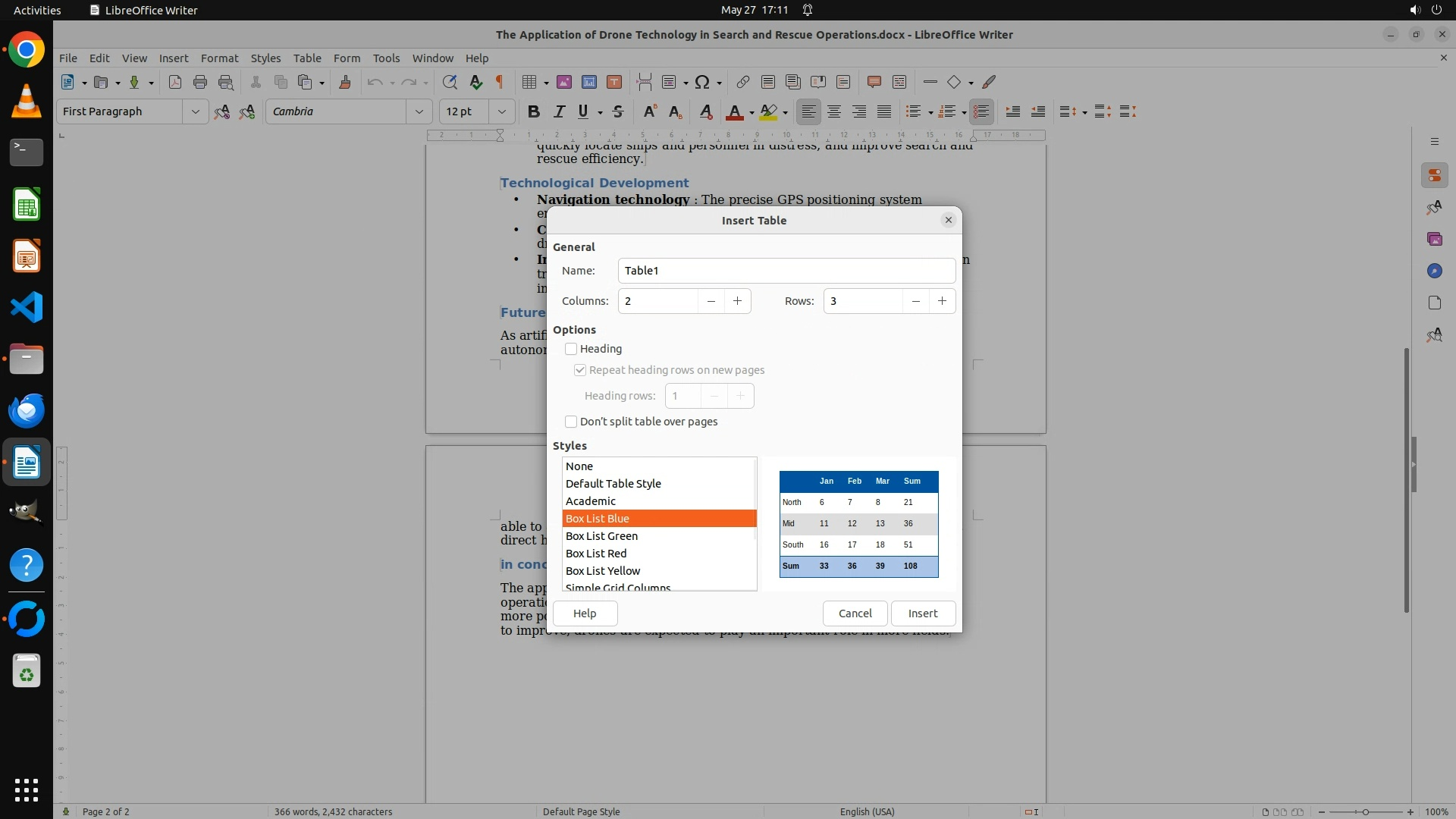Select Box List Green table style
The width and height of the screenshot is (1456, 819).
coord(601,536)
